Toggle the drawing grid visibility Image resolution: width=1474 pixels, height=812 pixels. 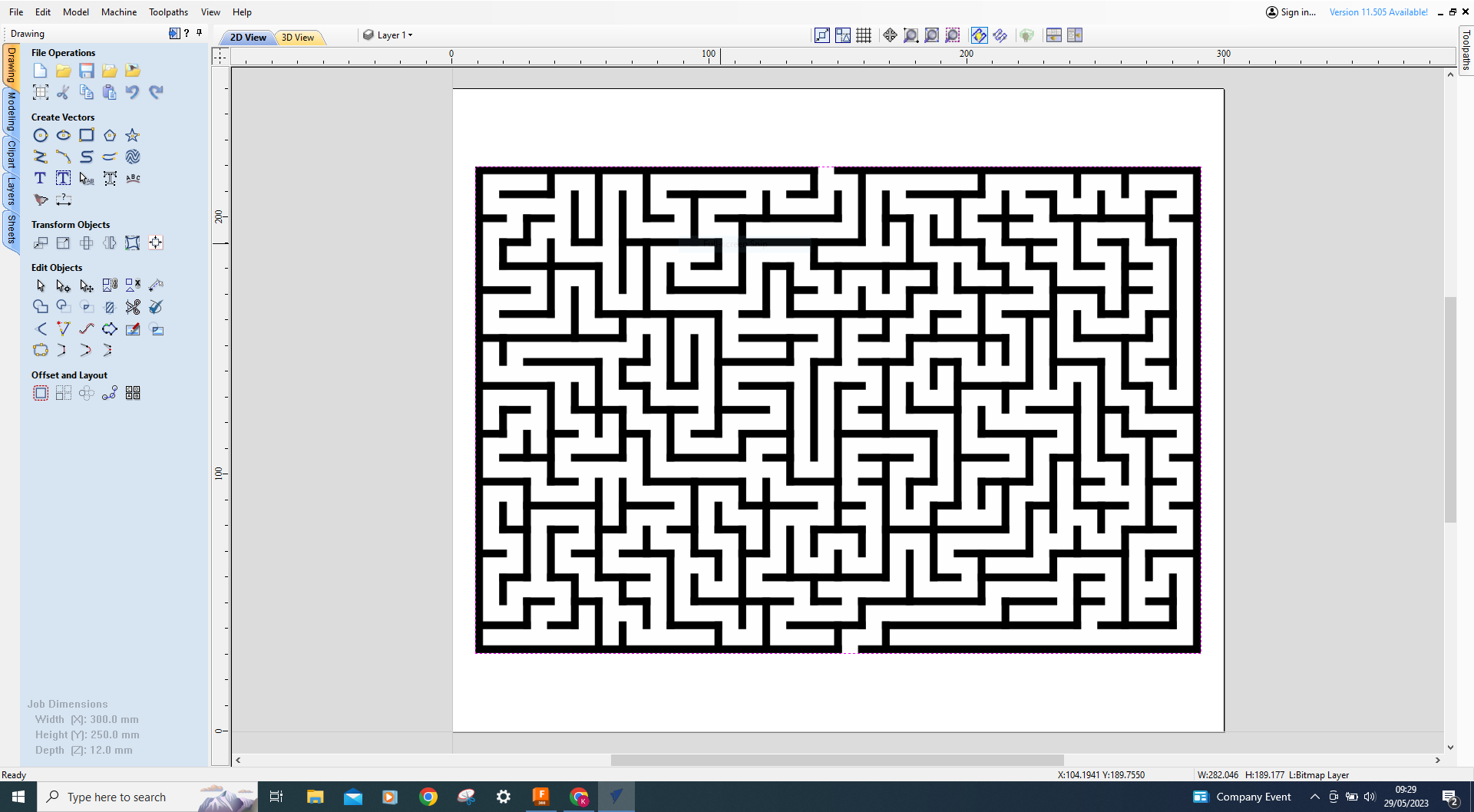[863, 35]
